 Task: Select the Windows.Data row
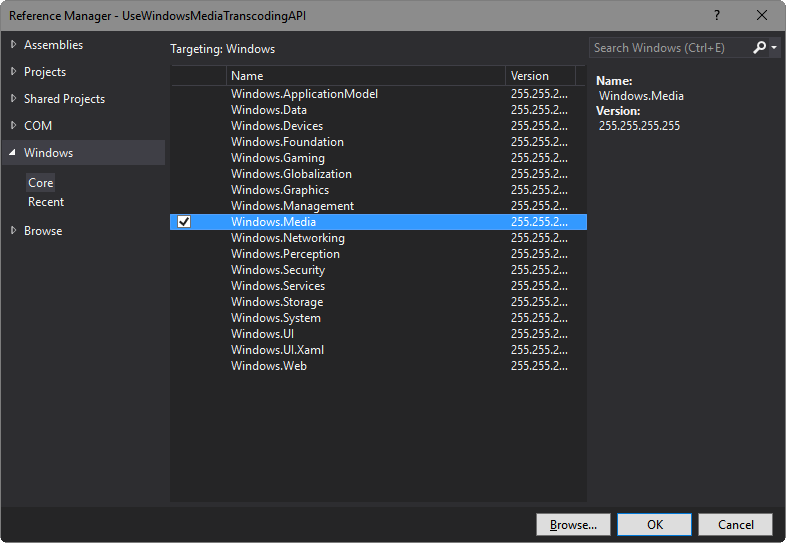point(378,110)
